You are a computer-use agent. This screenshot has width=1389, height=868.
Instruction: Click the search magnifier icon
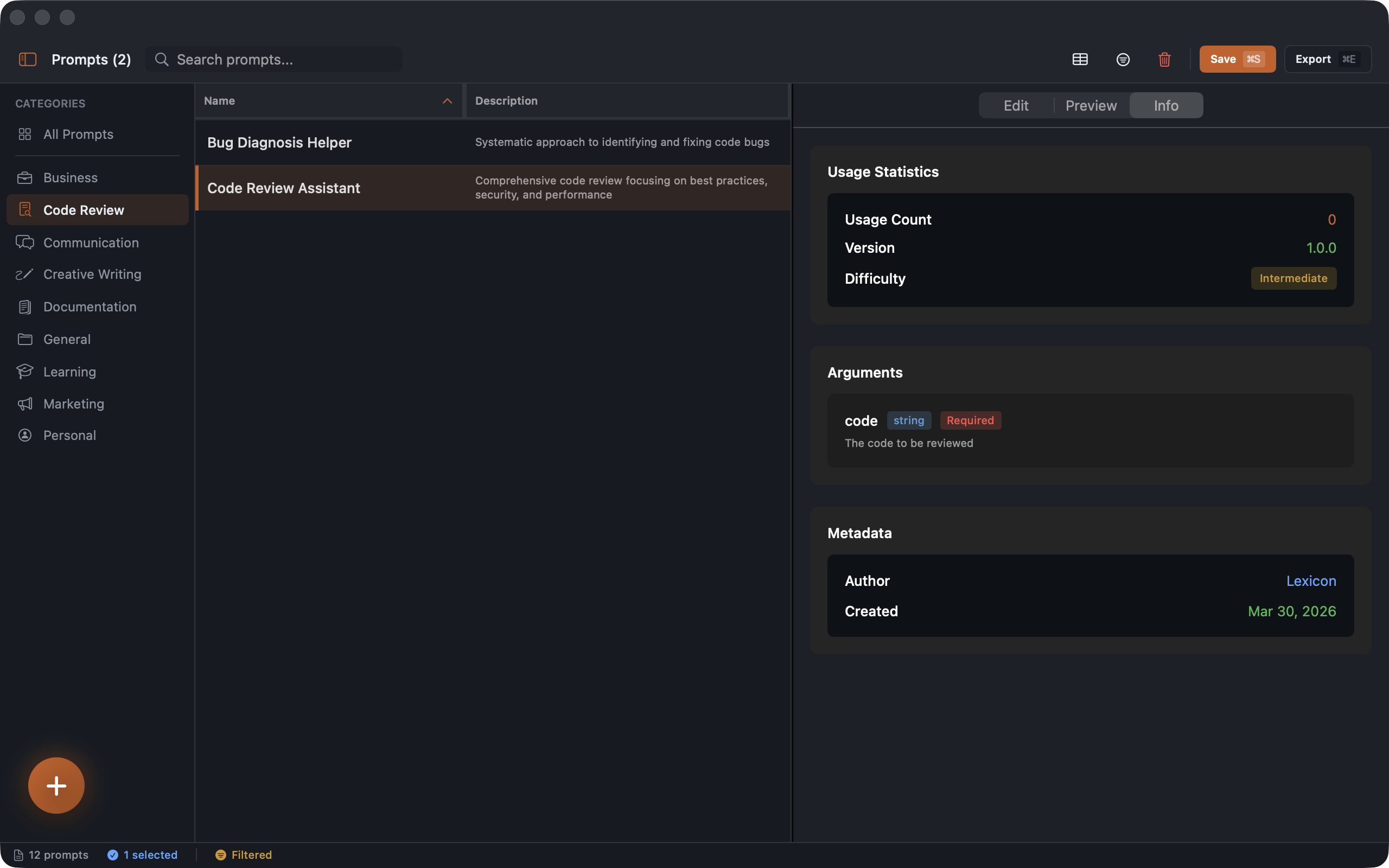click(161, 59)
